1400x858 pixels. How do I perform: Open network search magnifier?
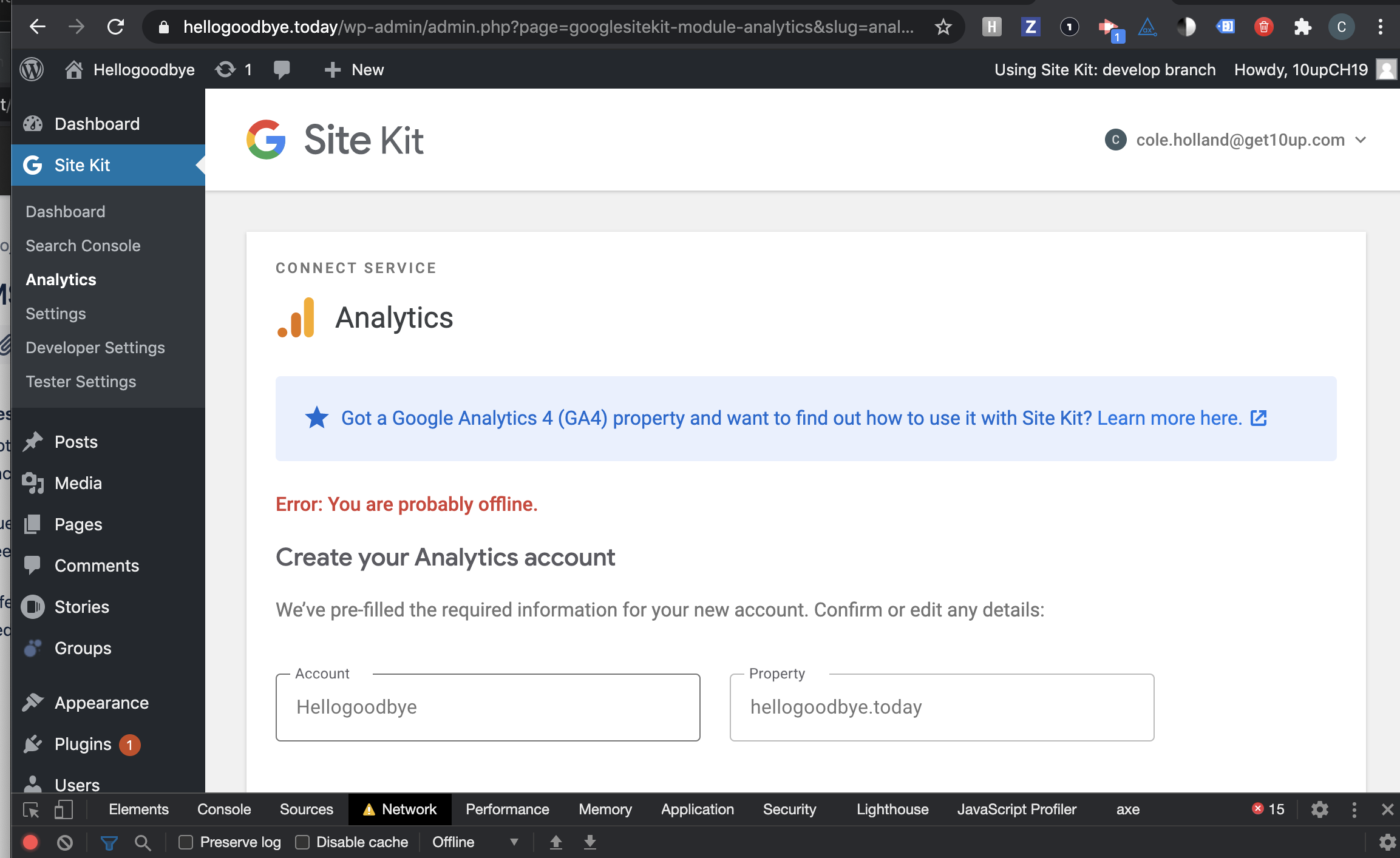point(143,842)
